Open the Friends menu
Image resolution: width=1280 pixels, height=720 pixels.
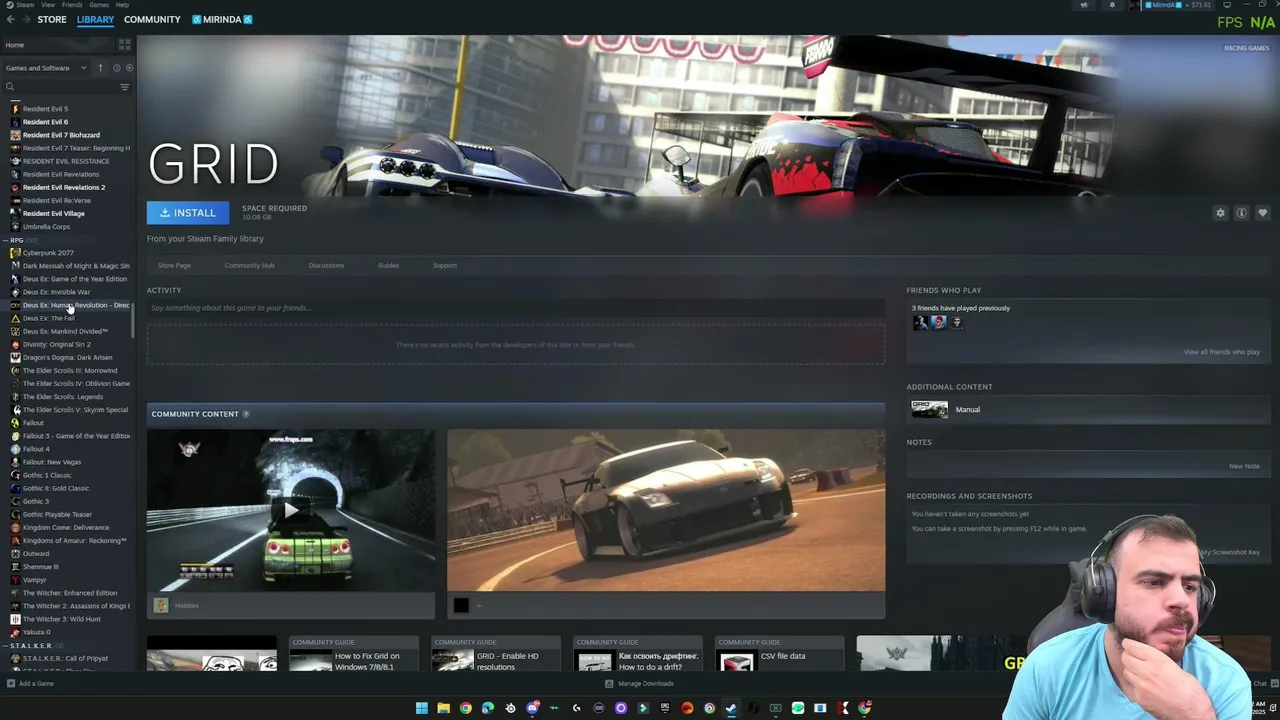click(x=72, y=5)
